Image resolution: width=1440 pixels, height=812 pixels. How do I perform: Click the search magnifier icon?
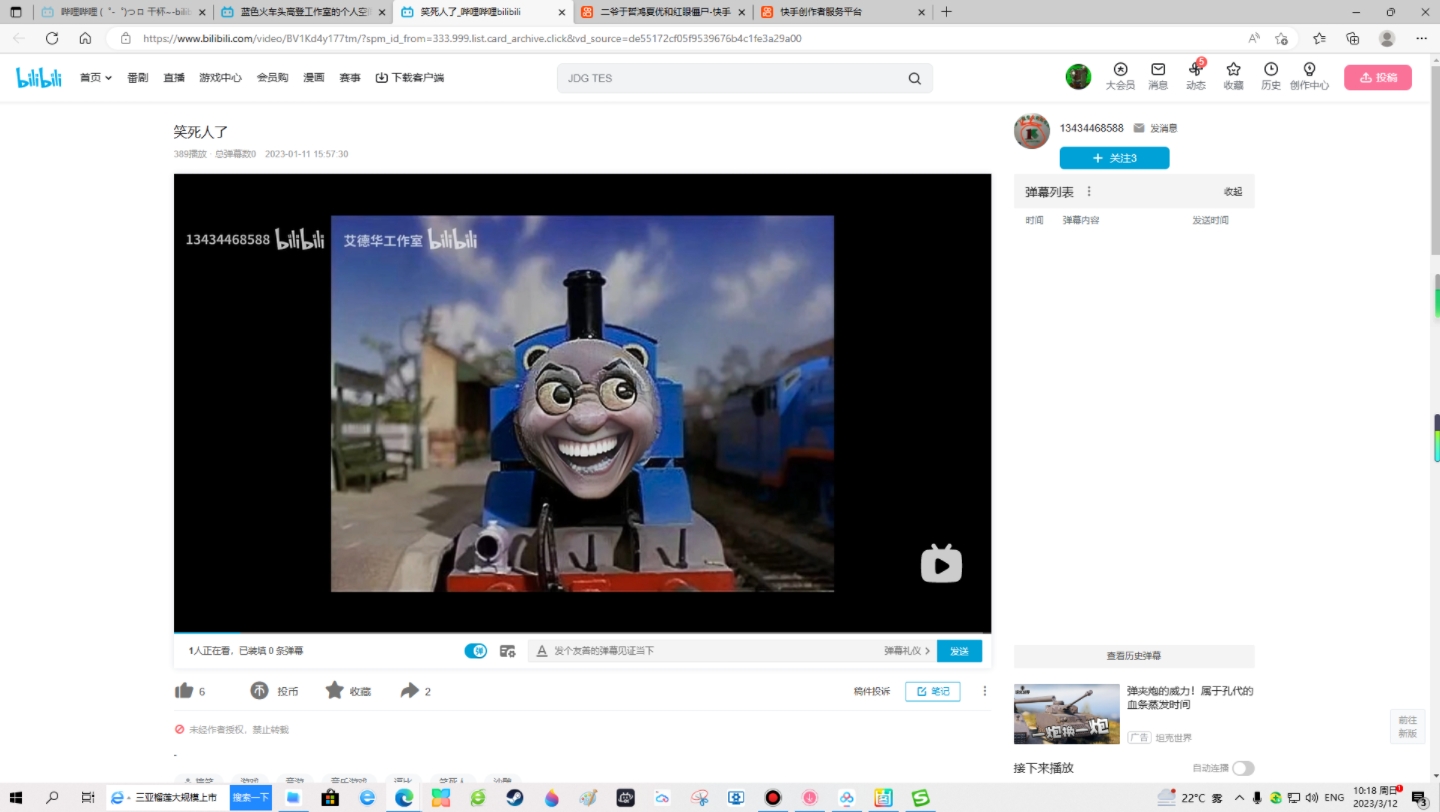914,78
